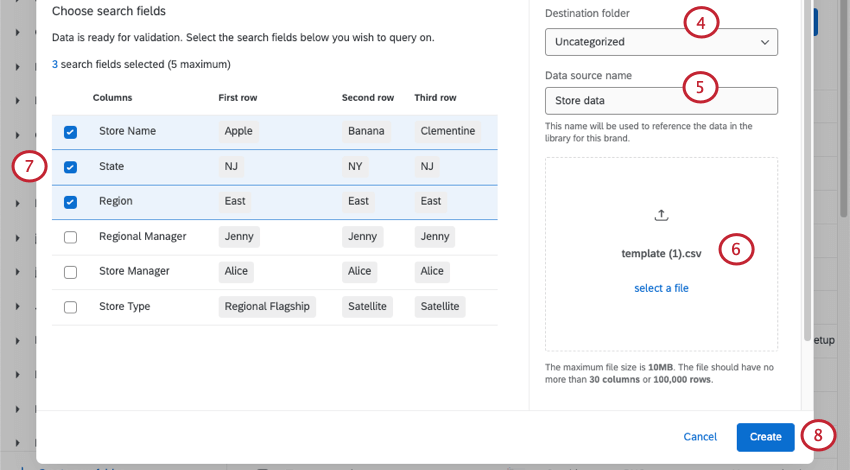The width and height of the screenshot is (850, 470).
Task: Select the Store Type checkbox
Action: point(70,307)
